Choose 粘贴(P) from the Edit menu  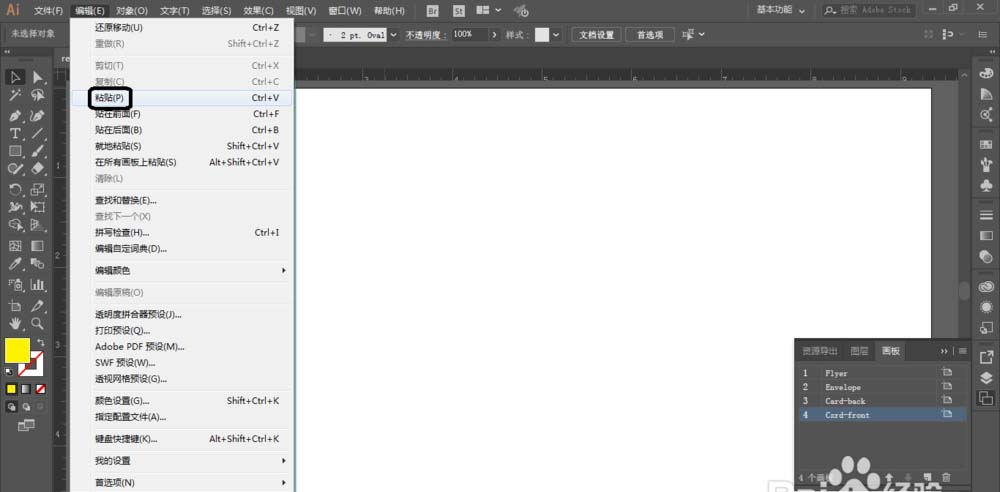110,98
